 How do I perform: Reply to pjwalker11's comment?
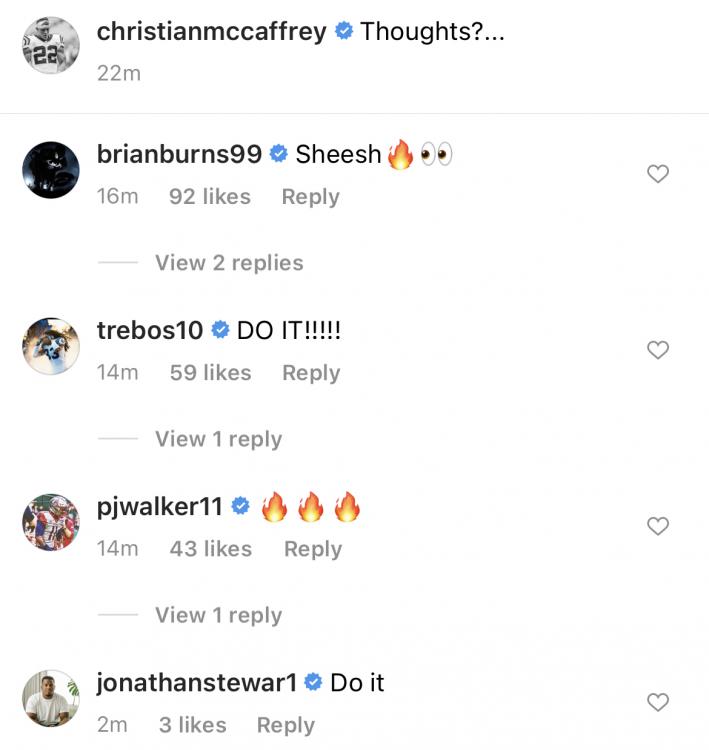coord(313,549)
